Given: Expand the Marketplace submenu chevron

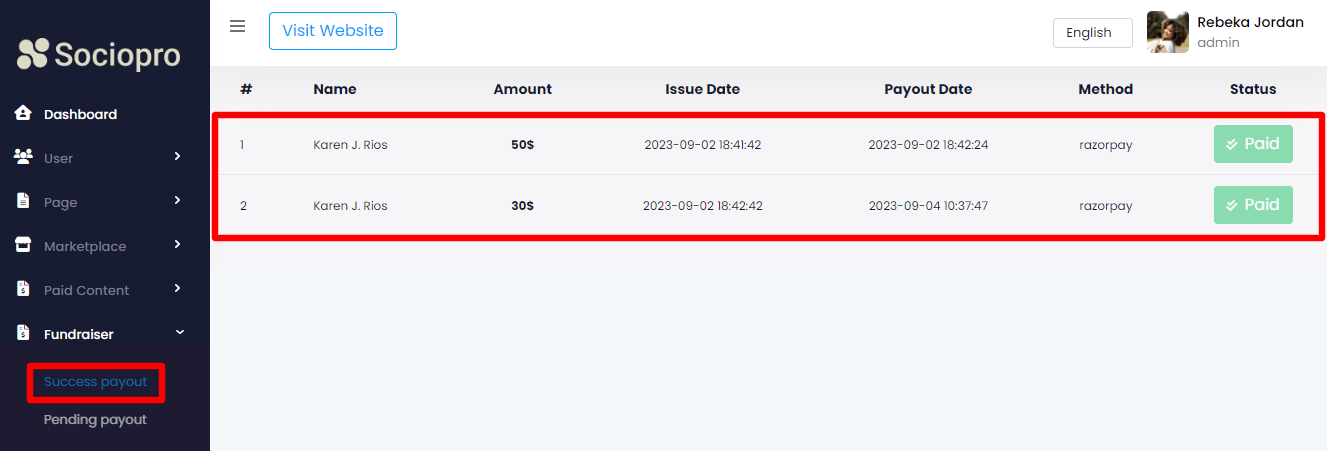Looking at the screenshot, I should pos(177,244).
